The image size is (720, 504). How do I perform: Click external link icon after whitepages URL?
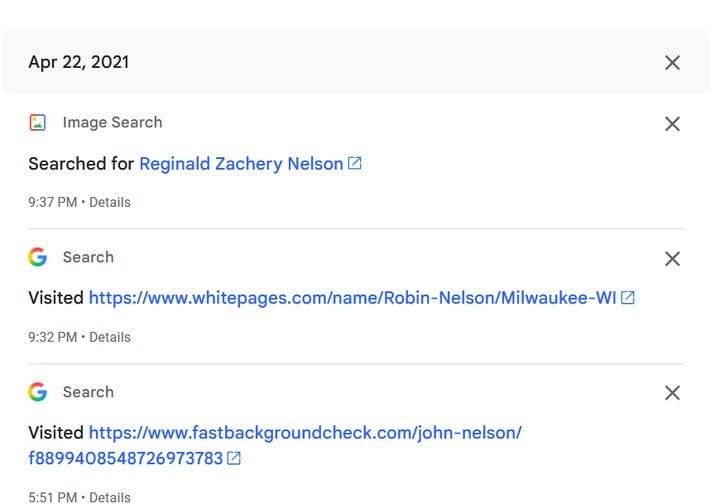[628, 298]
